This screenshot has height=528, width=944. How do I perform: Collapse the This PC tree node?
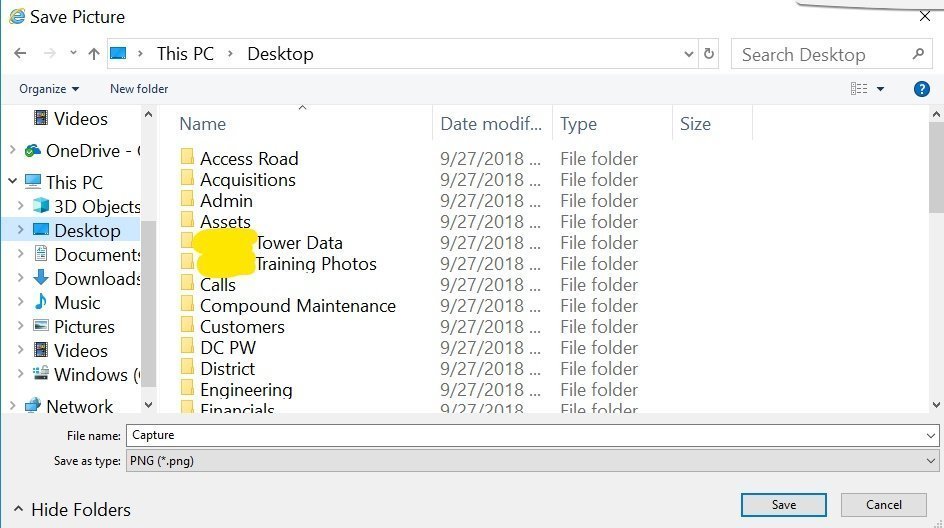pyautogui.click(x=13, y=181)
